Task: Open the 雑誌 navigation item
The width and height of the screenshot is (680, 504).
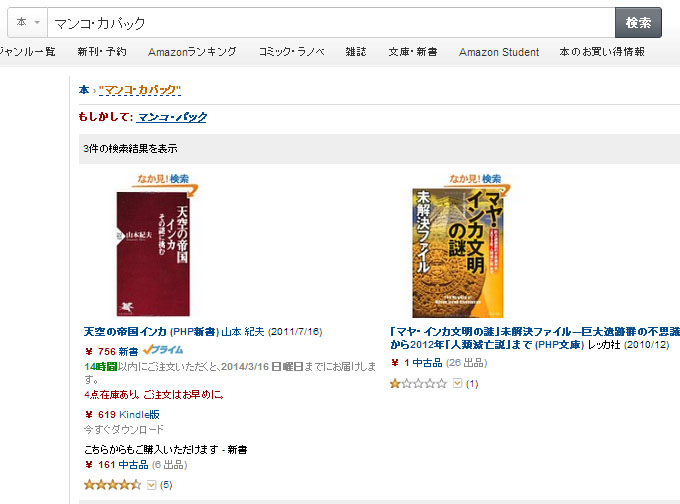Action: point(356,52)
